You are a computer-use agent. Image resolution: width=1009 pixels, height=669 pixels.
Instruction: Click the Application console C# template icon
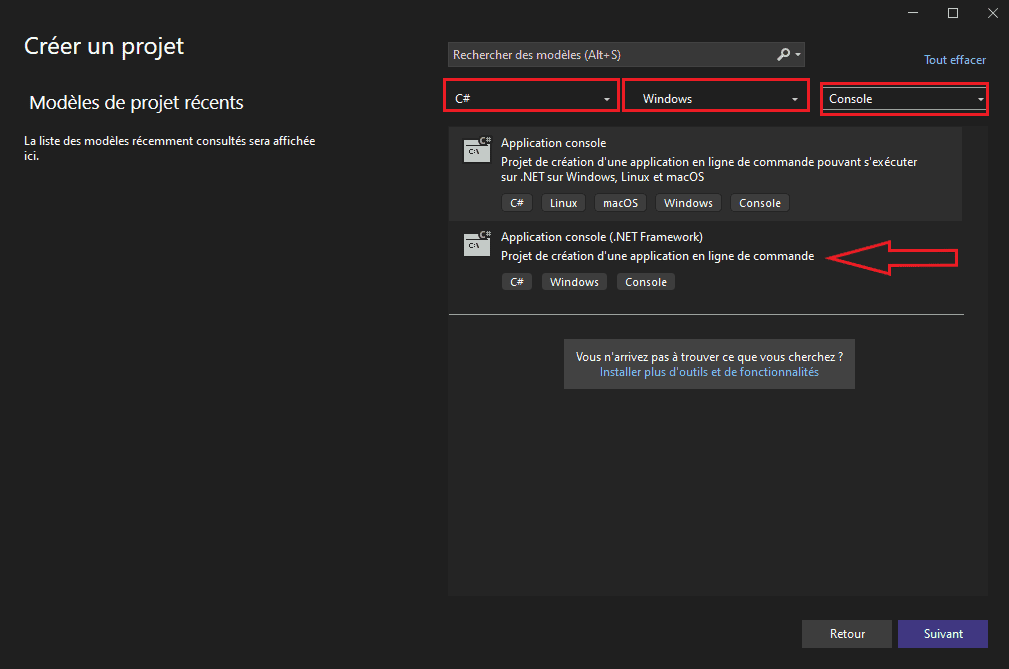point(477,150)
